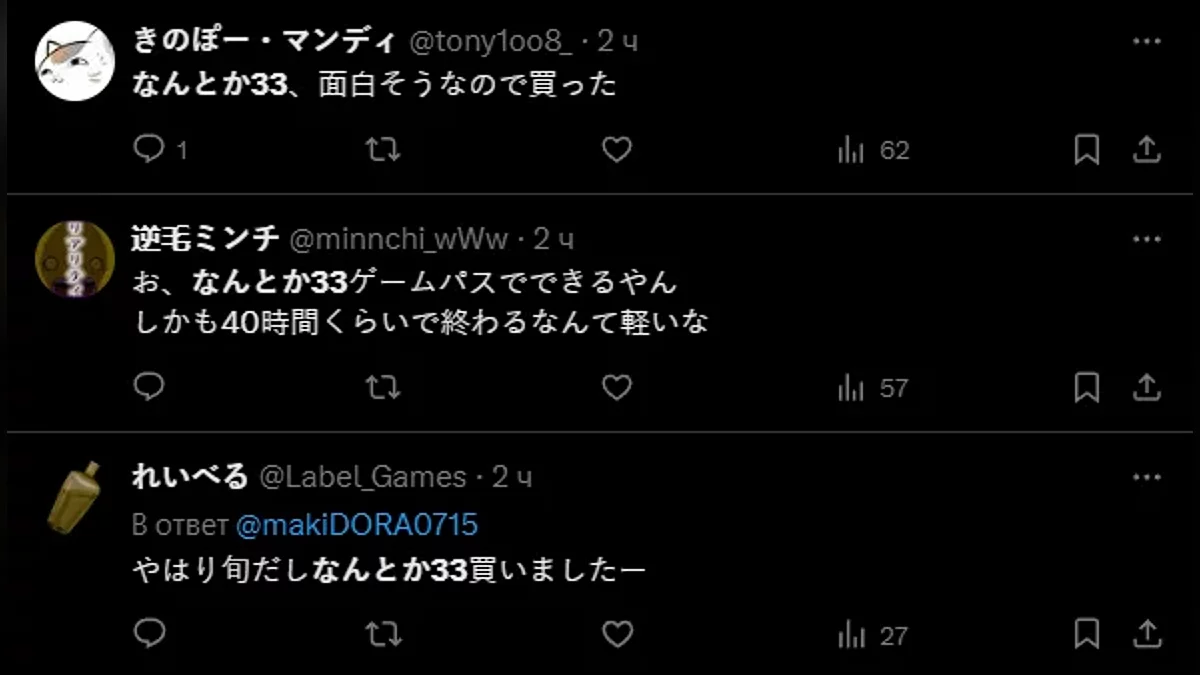The height and width of the screenshot is (675, 1200).
Task: Retweet the @tony1oo8_ post
Action: tap(383, 150)
